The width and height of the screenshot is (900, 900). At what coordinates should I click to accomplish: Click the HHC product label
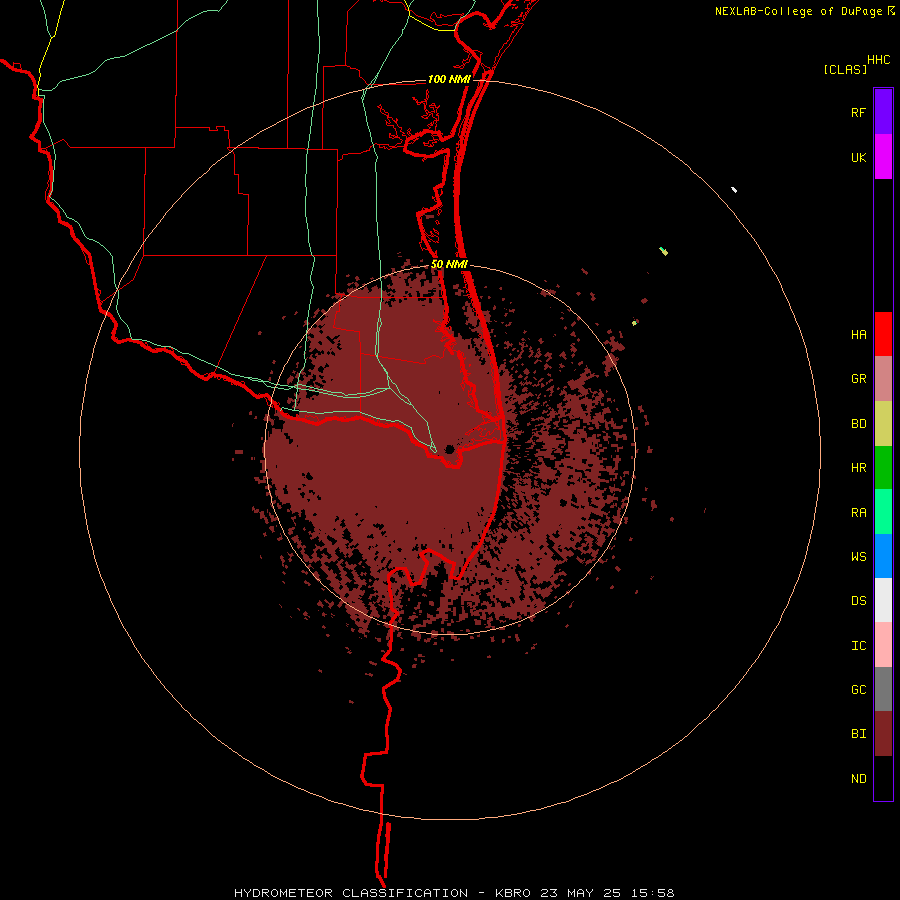click(x=879, y=60)
